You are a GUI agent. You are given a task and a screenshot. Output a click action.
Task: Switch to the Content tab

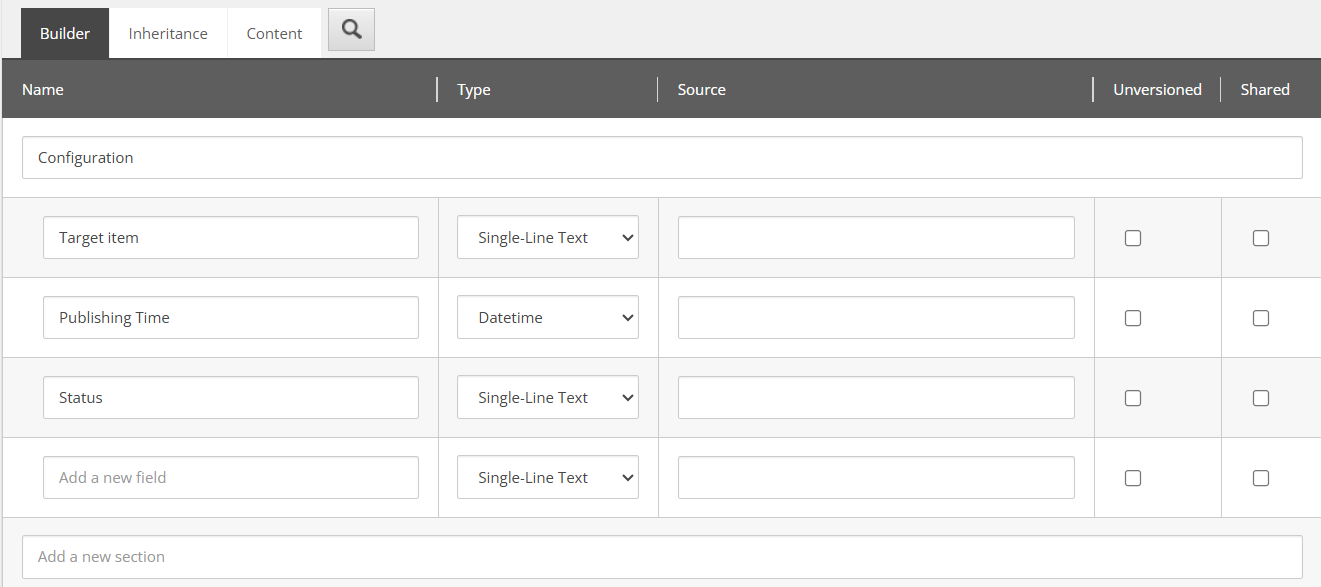click(273, 32)
